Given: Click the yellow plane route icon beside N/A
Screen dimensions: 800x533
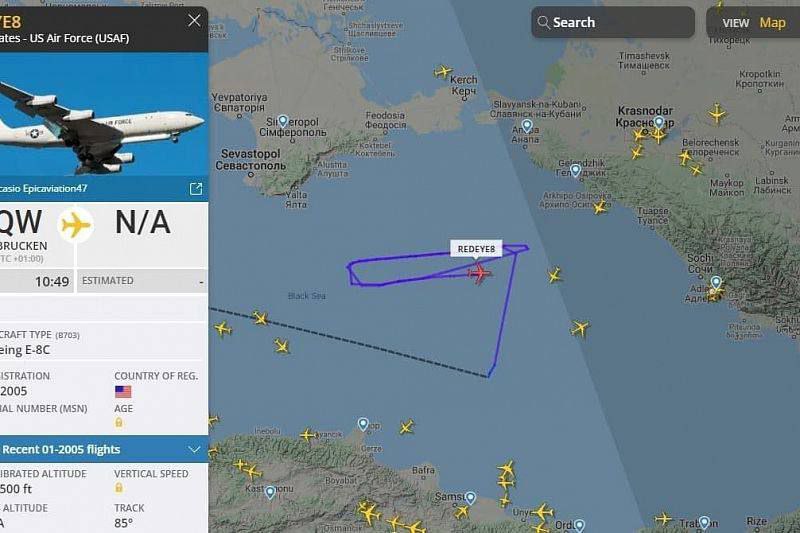Looking at the screenshot, I should pyautogui.click(x=76, y=224).
